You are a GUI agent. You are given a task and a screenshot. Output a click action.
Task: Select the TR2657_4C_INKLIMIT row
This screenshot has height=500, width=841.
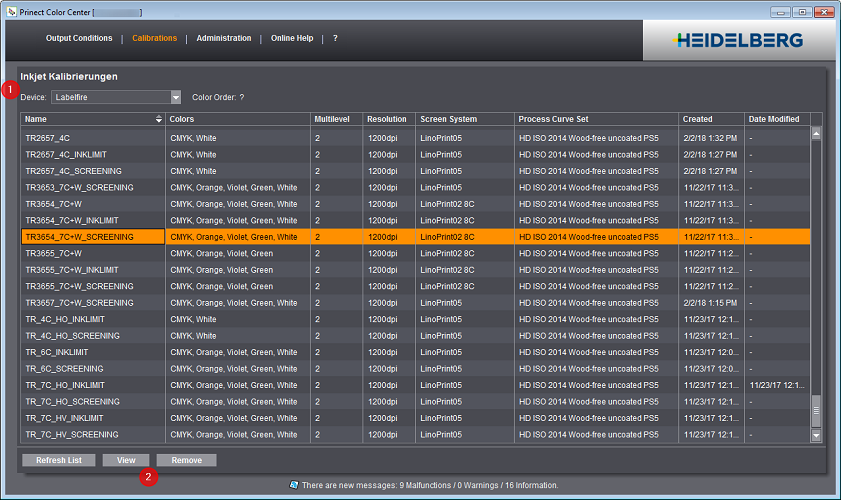pyautogui.click(x=416, y=155)
